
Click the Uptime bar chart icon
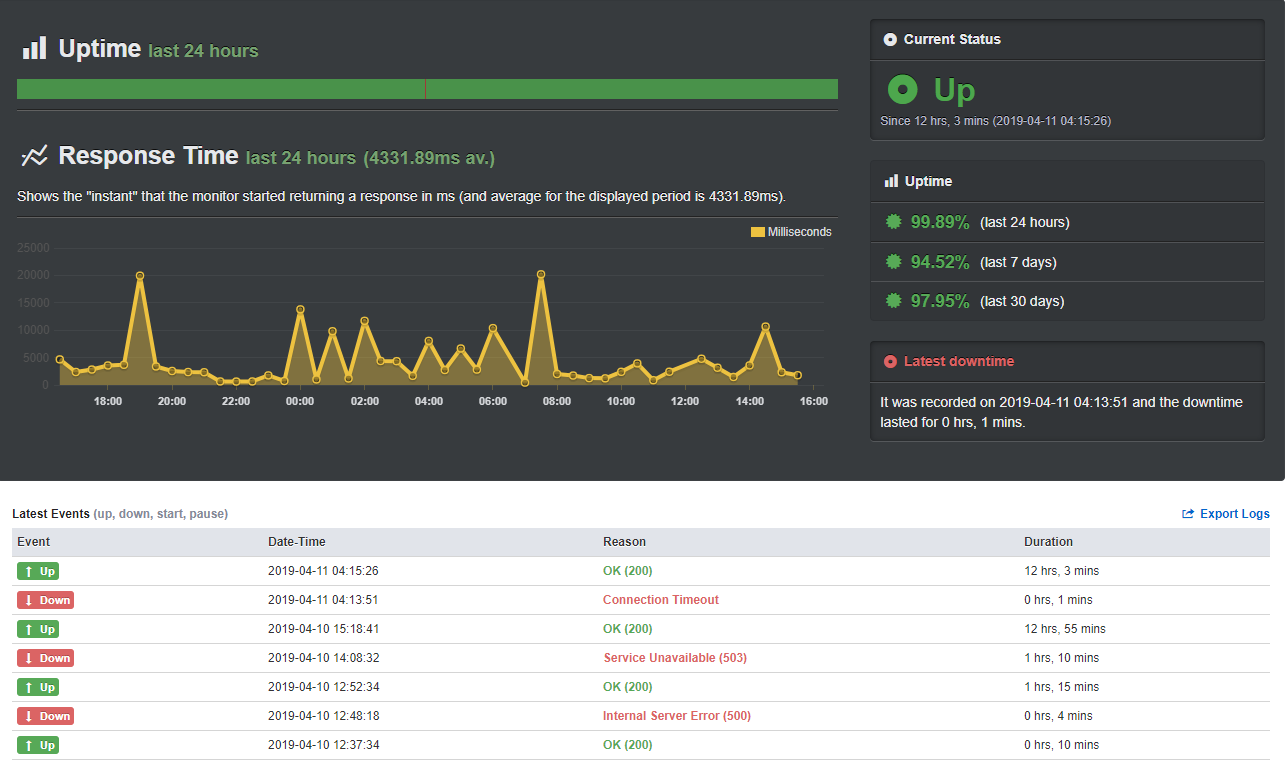35,48
